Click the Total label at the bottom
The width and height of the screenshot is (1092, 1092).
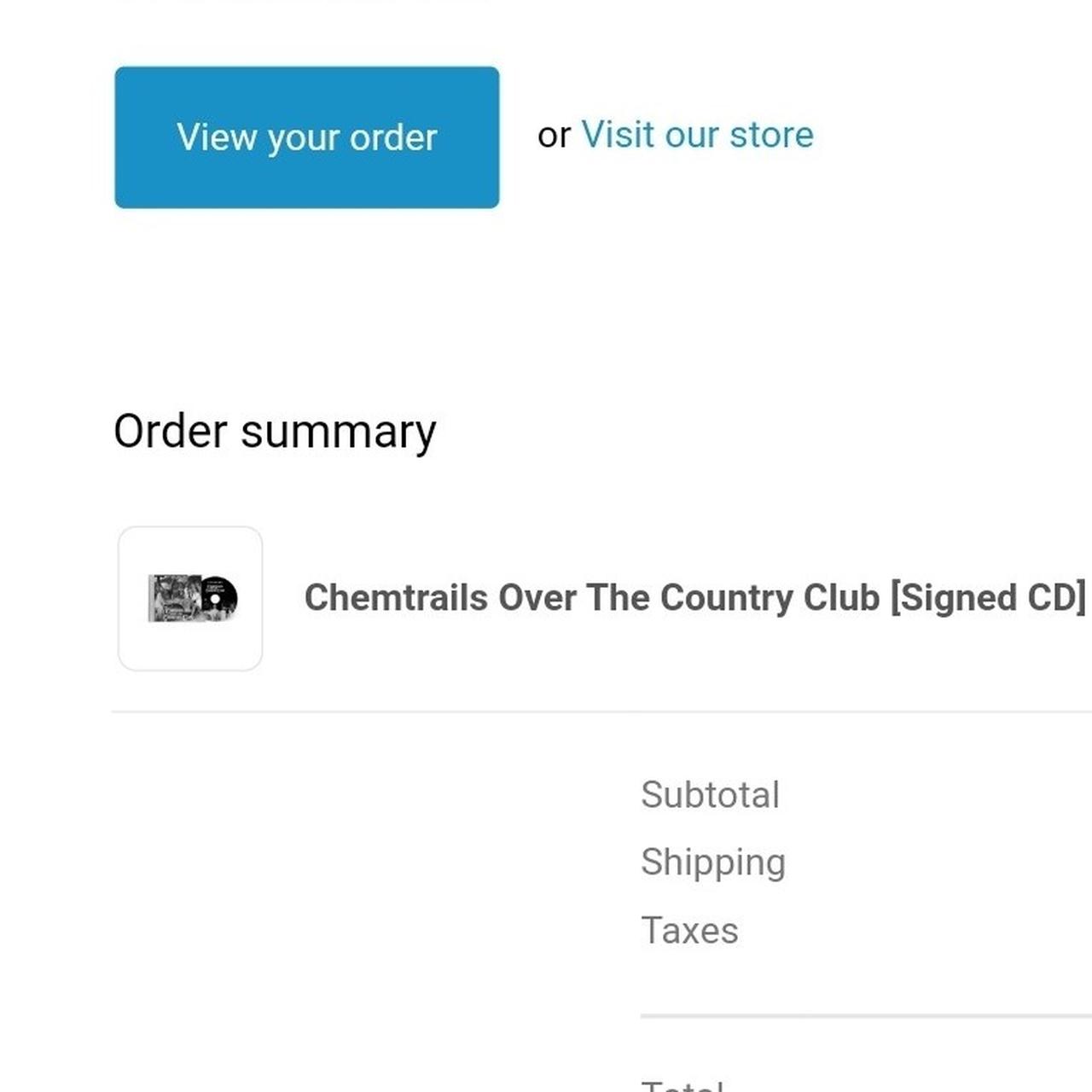(682, 1085)
